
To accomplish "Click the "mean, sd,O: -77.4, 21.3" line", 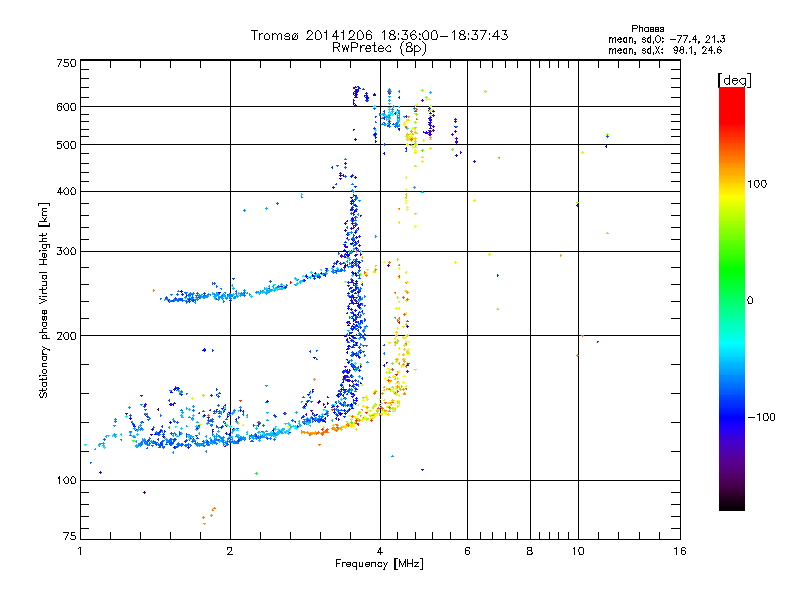I will tap(666, 39).
